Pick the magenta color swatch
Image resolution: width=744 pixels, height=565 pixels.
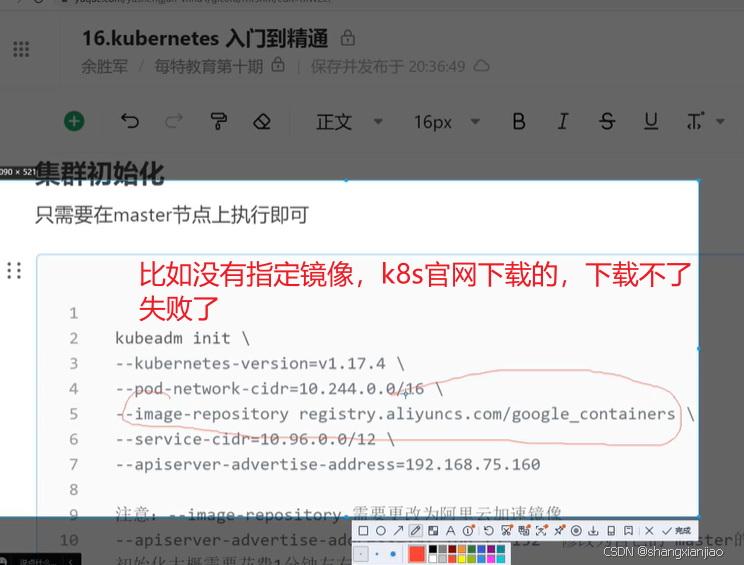[x=491, y=559]
